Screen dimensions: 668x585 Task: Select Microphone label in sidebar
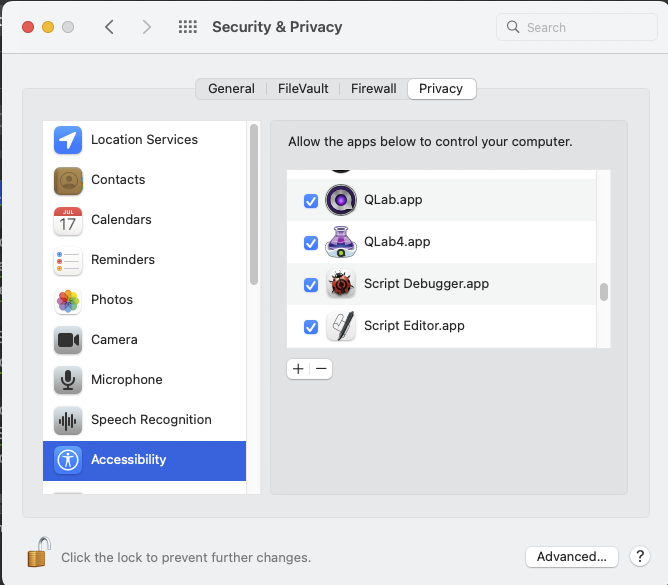point(127,380)
